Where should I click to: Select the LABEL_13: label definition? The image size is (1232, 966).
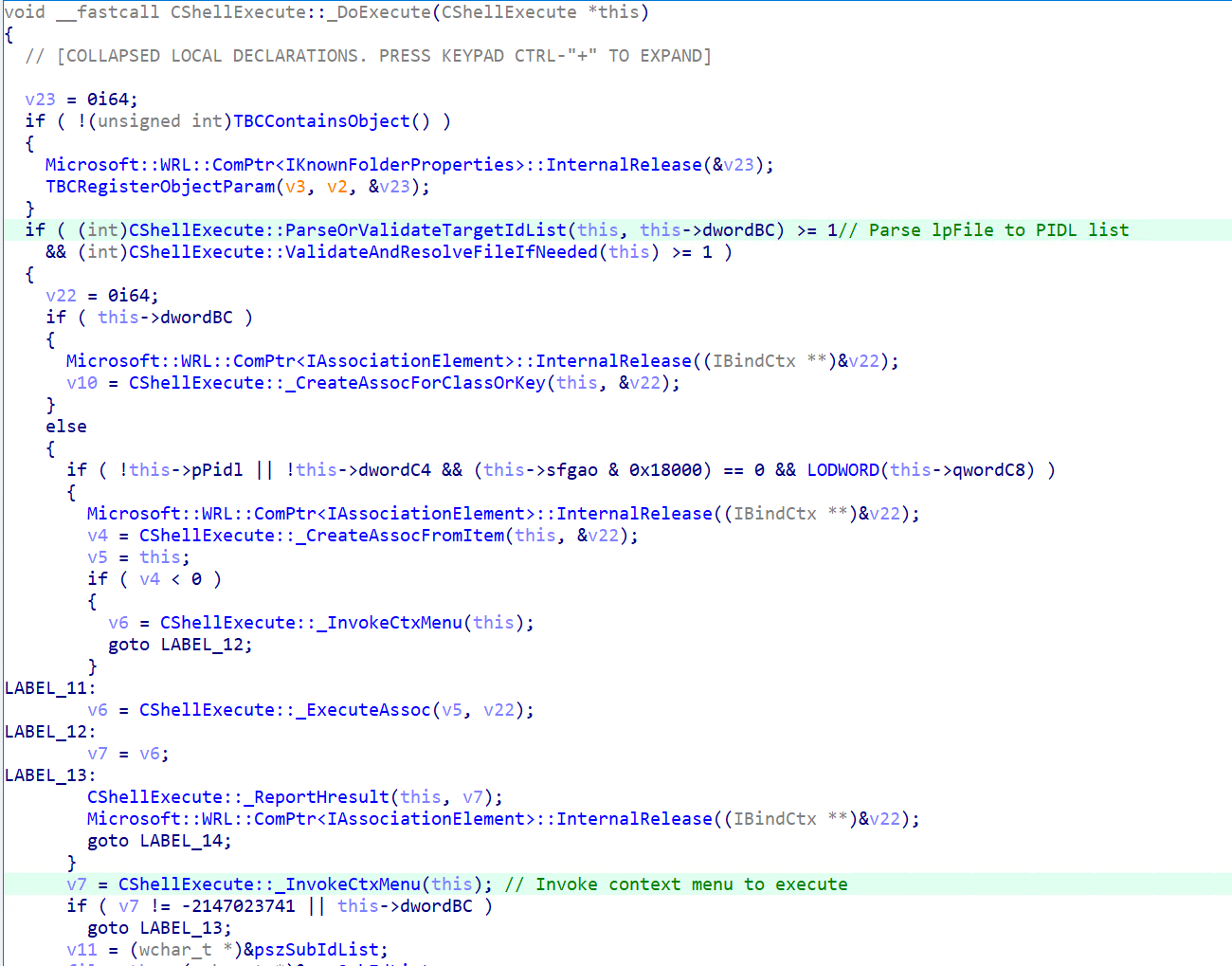tap(49, 775)
